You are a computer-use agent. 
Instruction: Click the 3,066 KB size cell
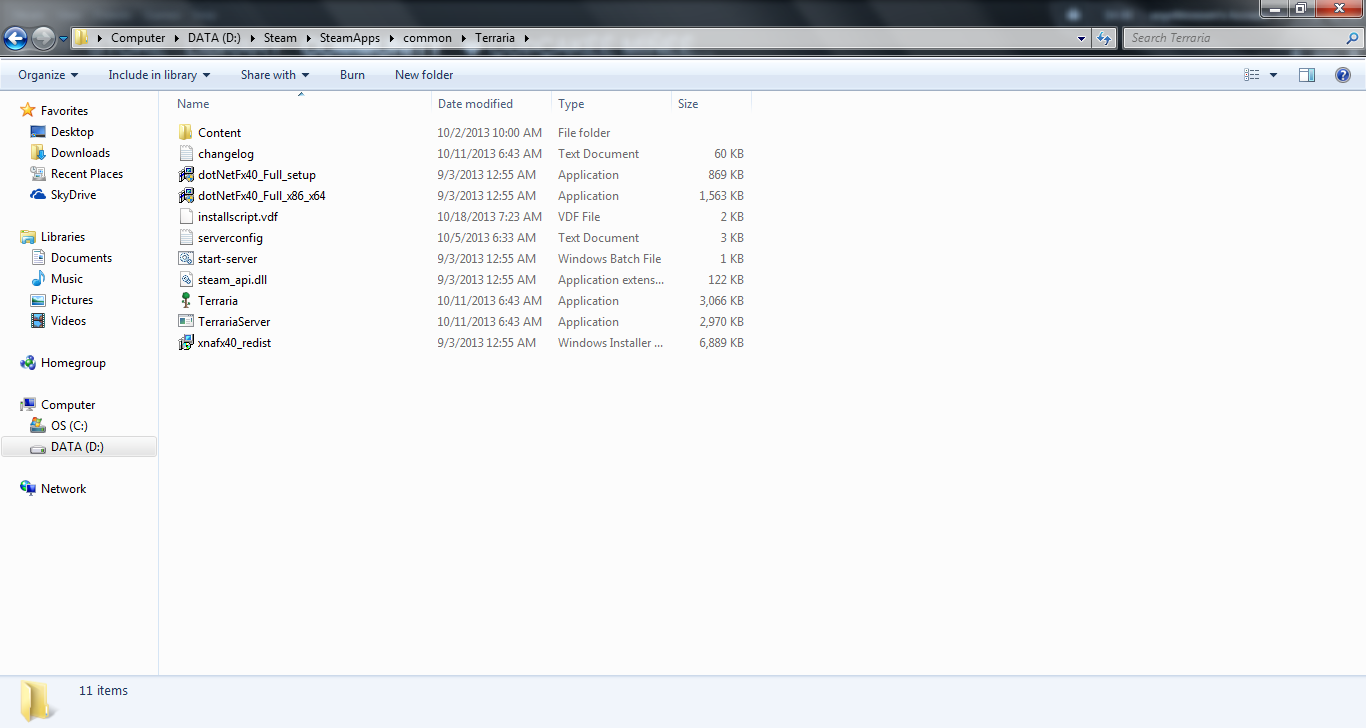tap(723, 301)
